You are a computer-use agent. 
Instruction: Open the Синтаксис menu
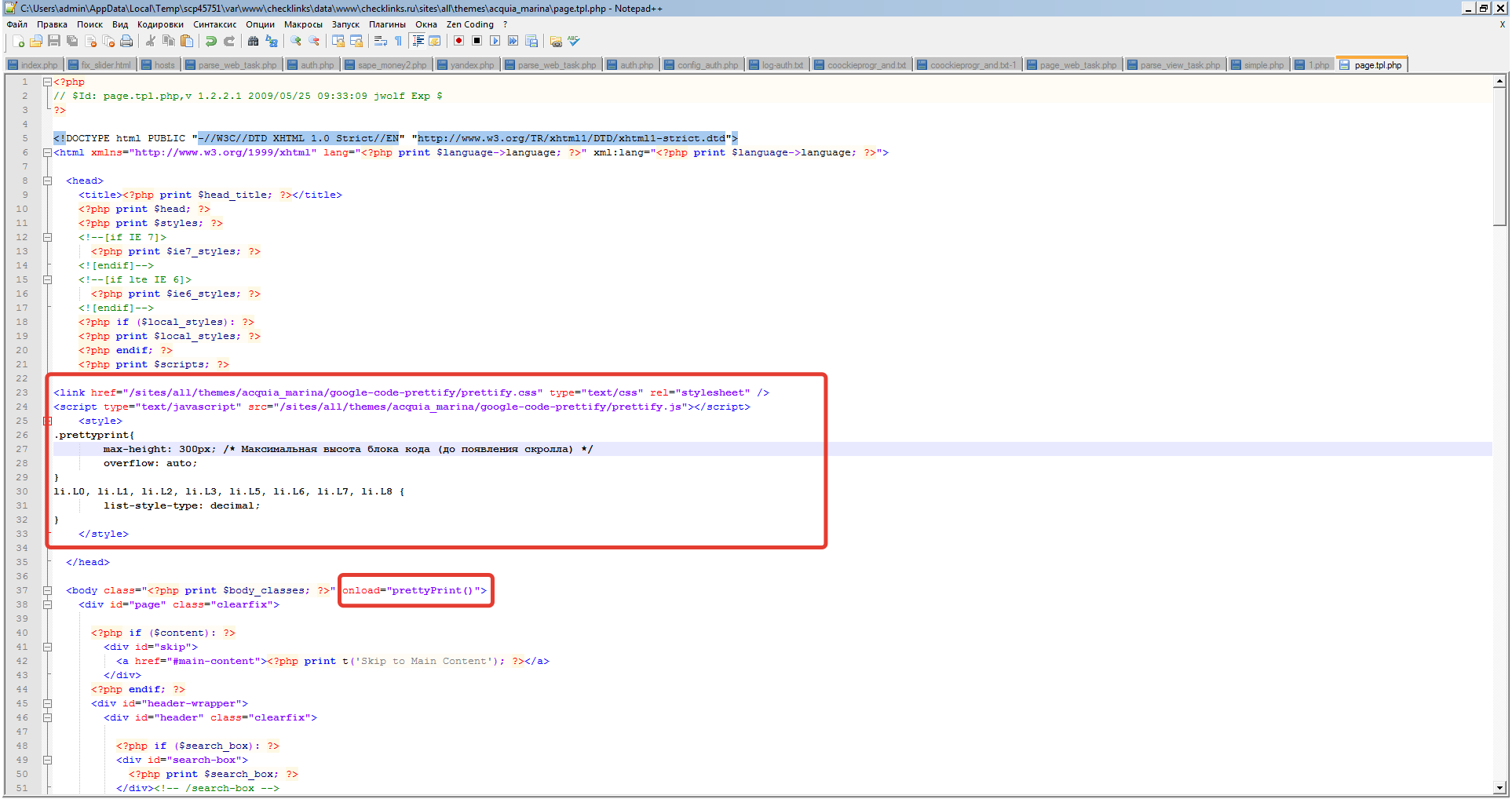[x=214, y=24]
